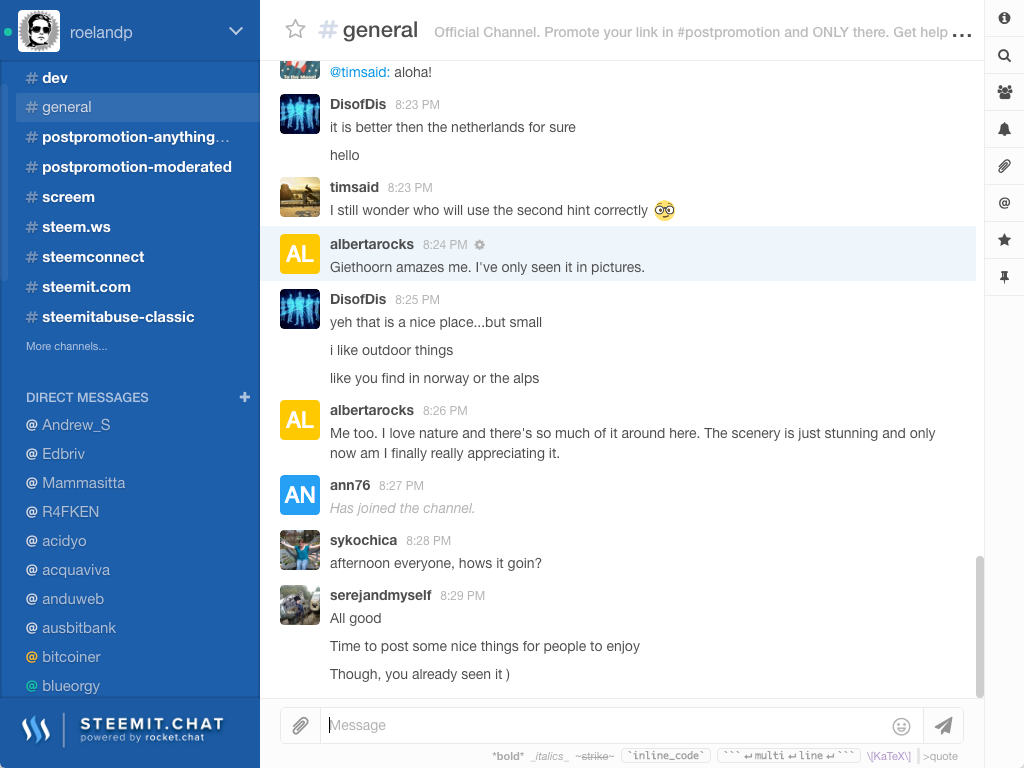Select the general channel in sidebar
This screenshot has height=768, width=1024.
point(138,107)
